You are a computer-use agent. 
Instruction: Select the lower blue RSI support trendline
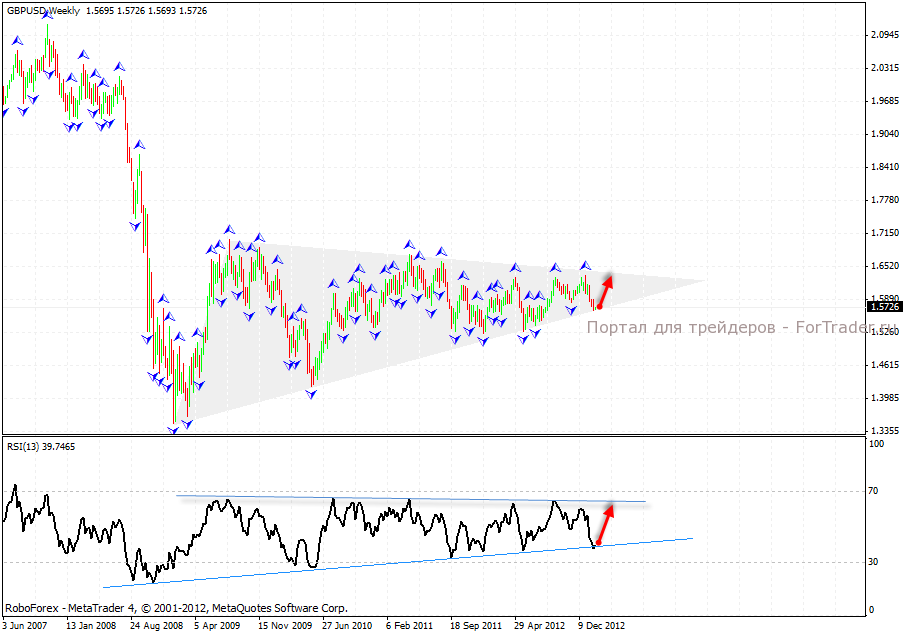coord(300,569)
